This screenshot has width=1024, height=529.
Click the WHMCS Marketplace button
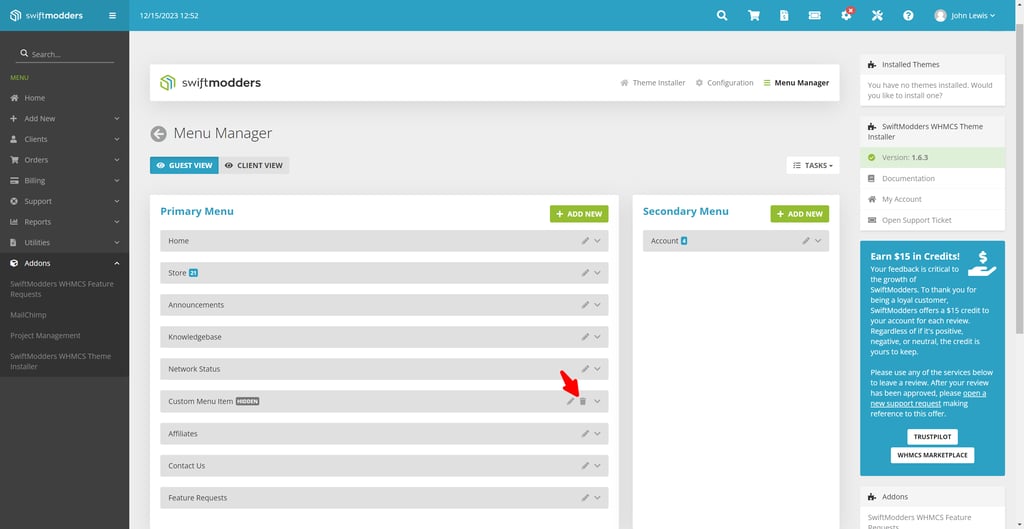click(933, 455)
